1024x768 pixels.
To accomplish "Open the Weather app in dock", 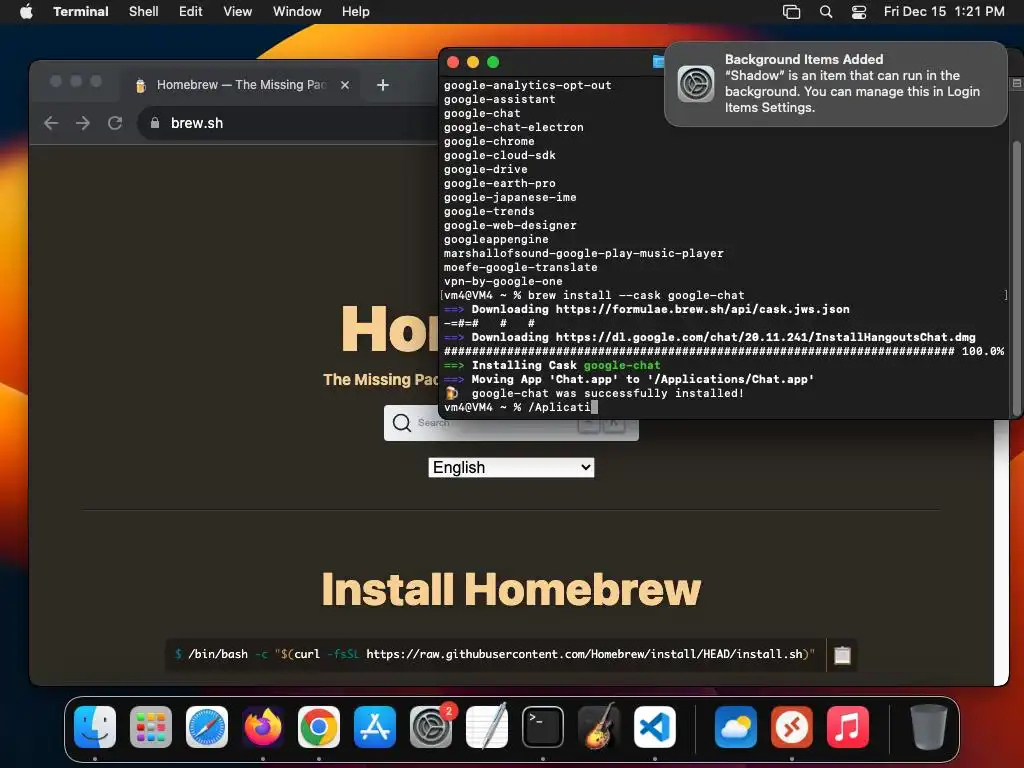I will pyautogui.click(x=736, y=727).
